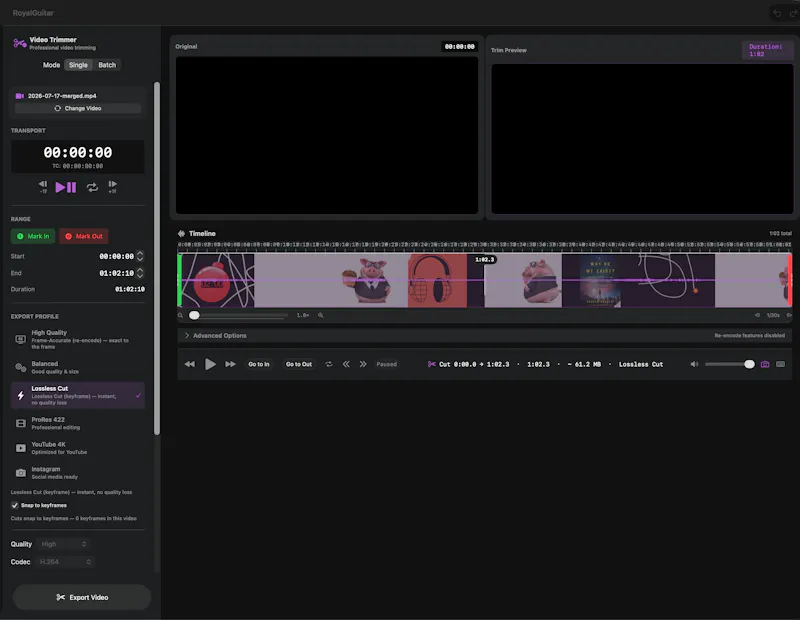Toggle loop in bottom playback bar
Screen dimensions: 800x620
(329, 364)
